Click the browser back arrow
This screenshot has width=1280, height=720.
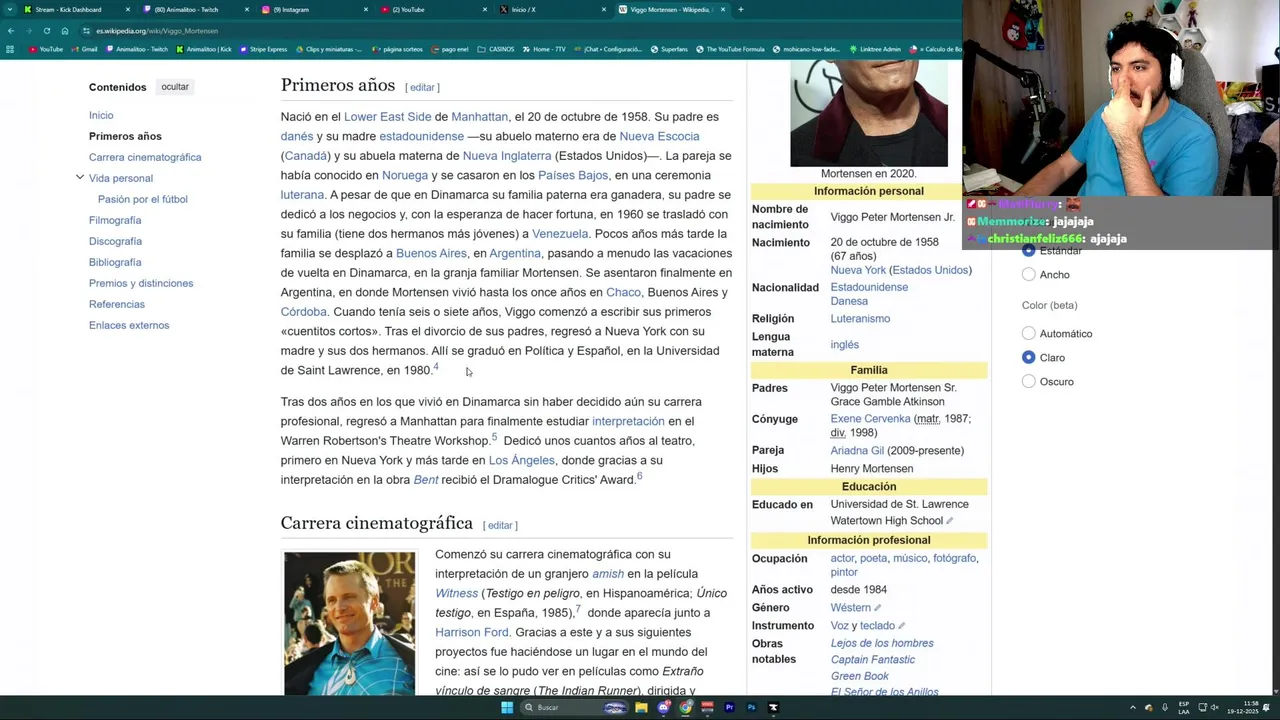11,31
